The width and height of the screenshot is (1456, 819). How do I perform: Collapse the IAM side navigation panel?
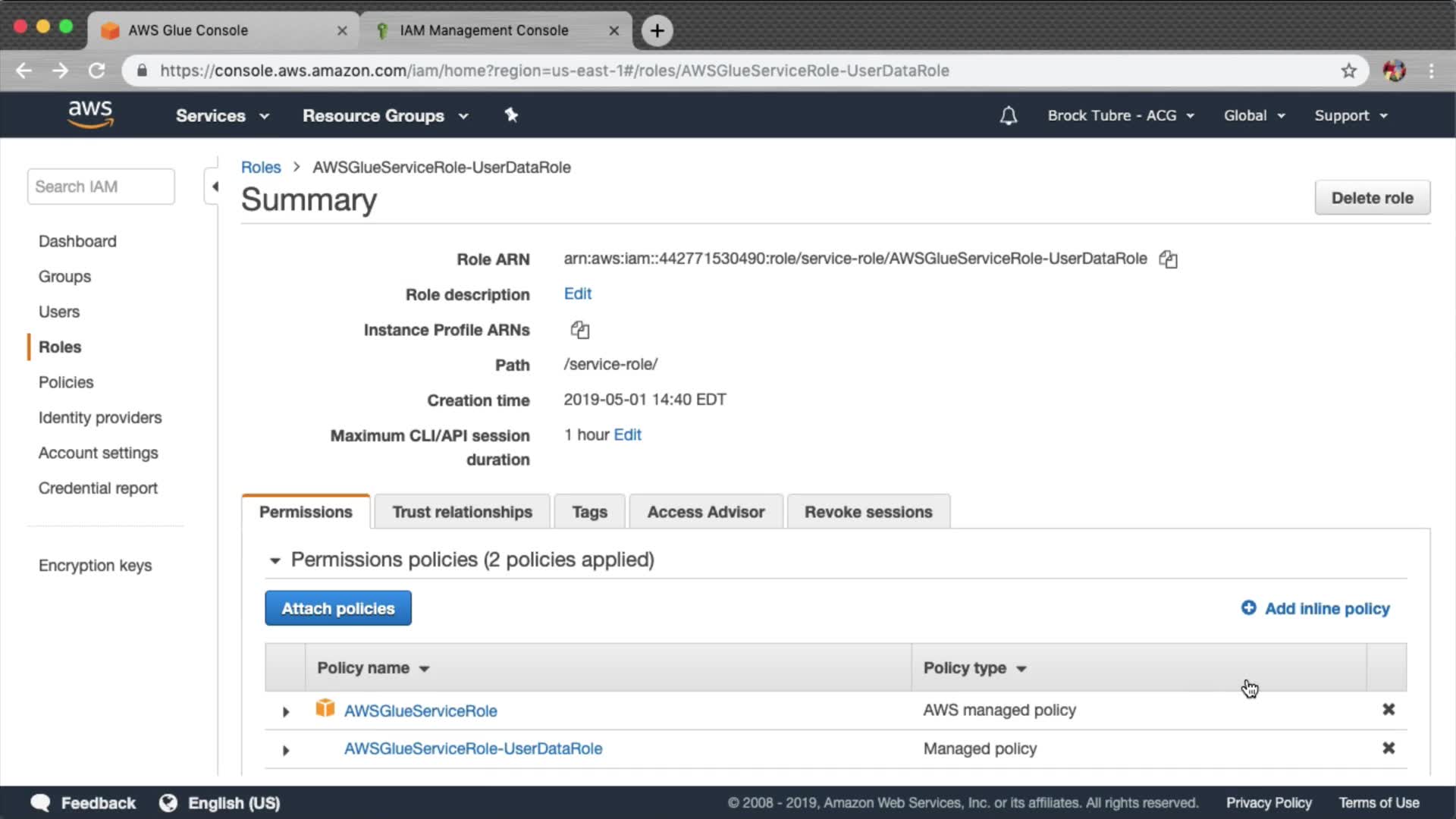click(215, 187)
